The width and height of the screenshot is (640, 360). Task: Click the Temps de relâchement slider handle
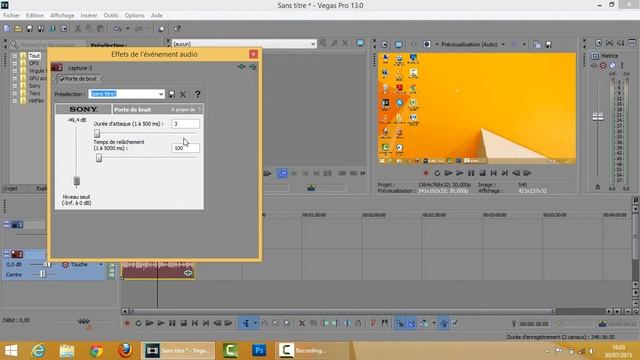[99, 158]
